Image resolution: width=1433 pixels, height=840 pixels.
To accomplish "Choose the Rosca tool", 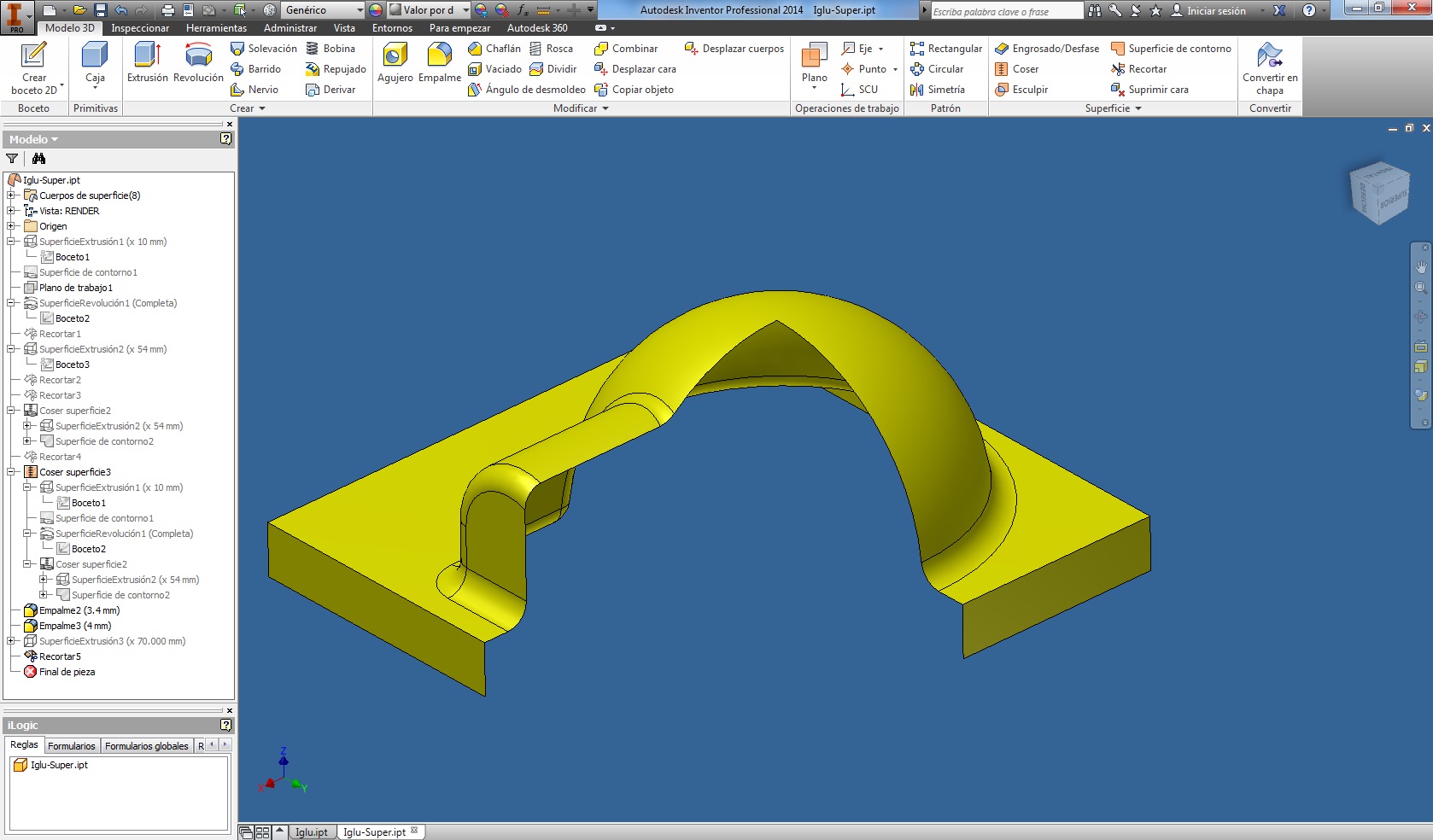I will coord(551,49).
